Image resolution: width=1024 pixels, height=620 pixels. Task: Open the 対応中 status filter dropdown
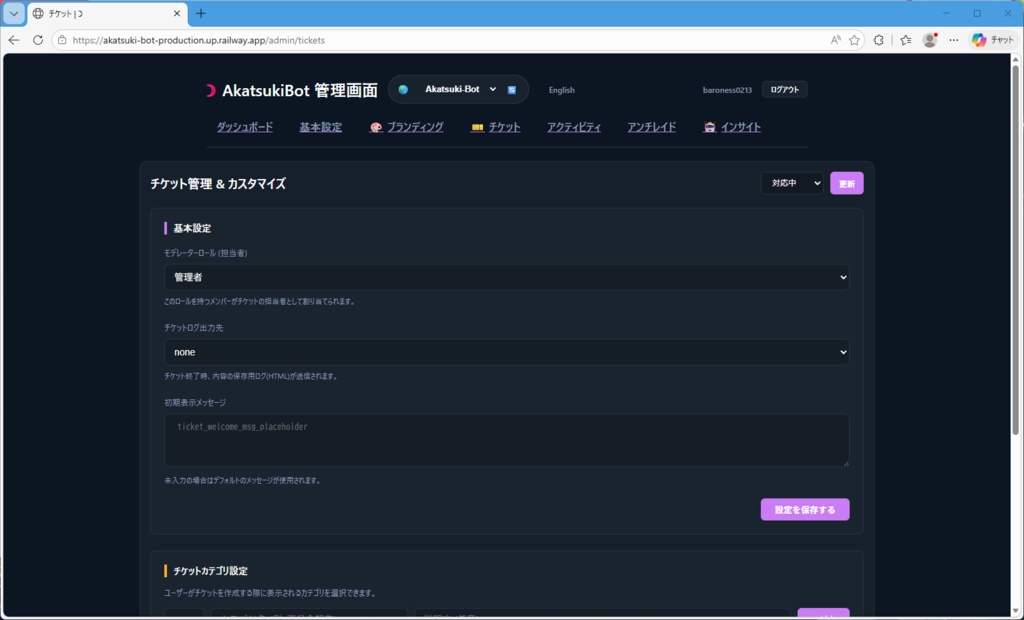point(792,183)
